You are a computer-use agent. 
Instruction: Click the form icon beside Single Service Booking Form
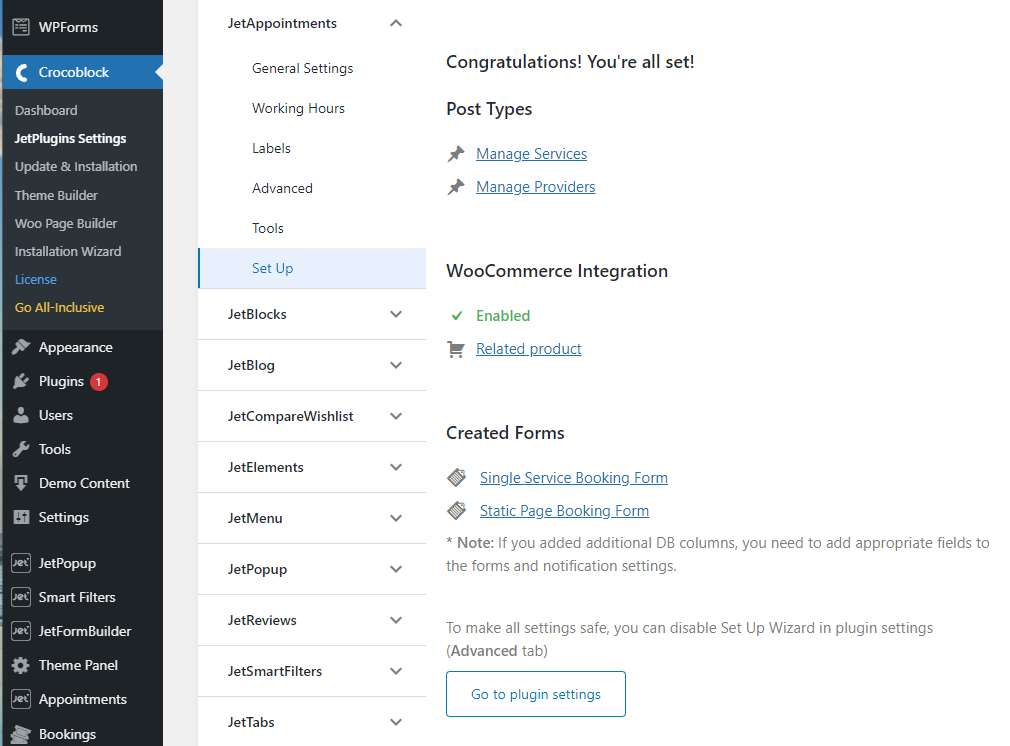click(457, 477)
